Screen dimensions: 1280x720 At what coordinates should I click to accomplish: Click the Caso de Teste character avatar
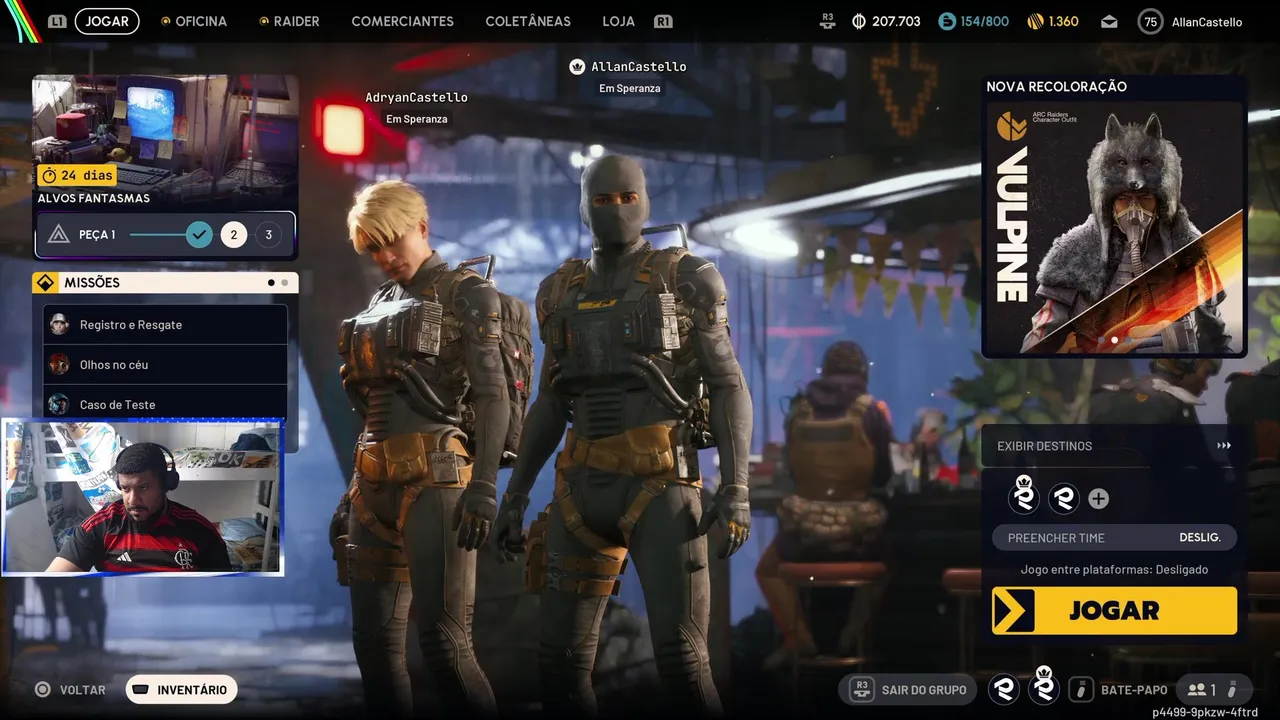tap(60, 404)
